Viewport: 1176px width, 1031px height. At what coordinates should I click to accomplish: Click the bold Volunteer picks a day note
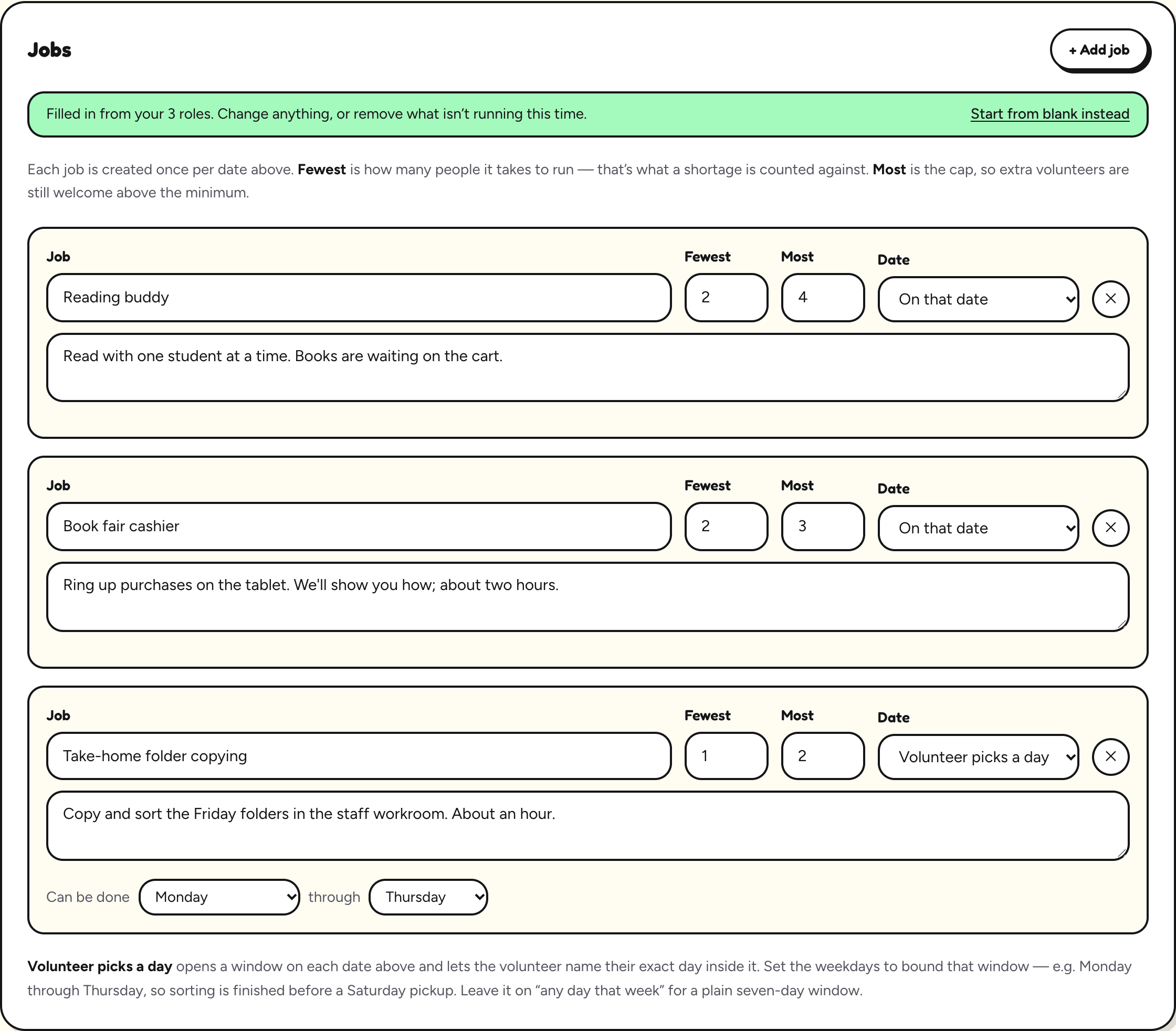tap(100, 966)
